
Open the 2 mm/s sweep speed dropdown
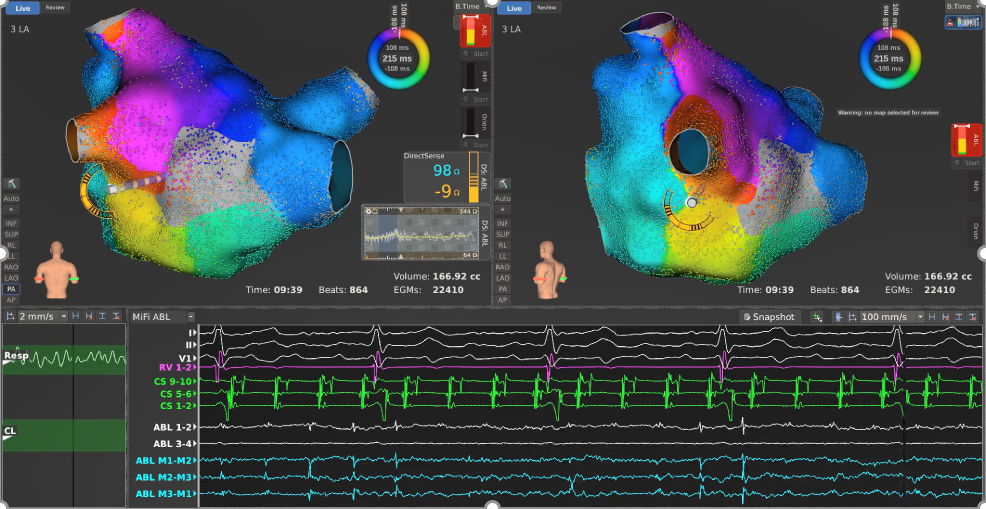click(42, 316)
